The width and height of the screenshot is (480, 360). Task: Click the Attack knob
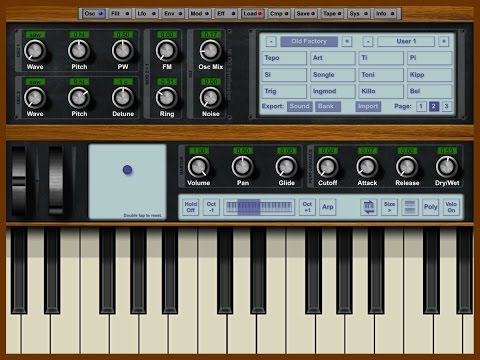click(367, 166)
